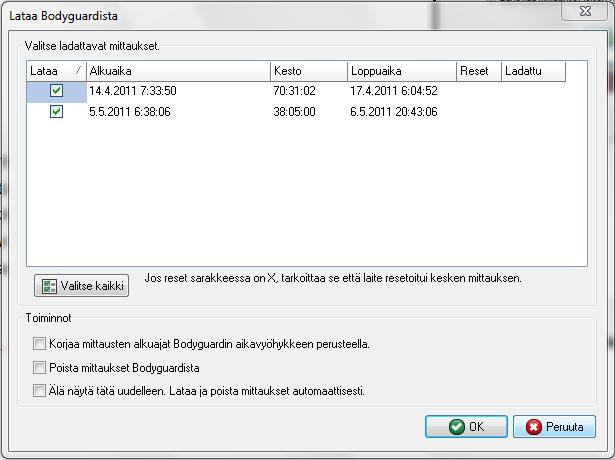
Task: Close the Lataa Bodyguardista dialog
Action: pos(585,11)
